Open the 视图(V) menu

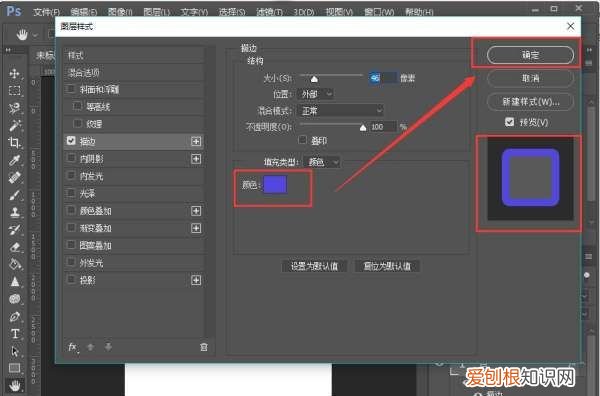(x=339, y=12)
